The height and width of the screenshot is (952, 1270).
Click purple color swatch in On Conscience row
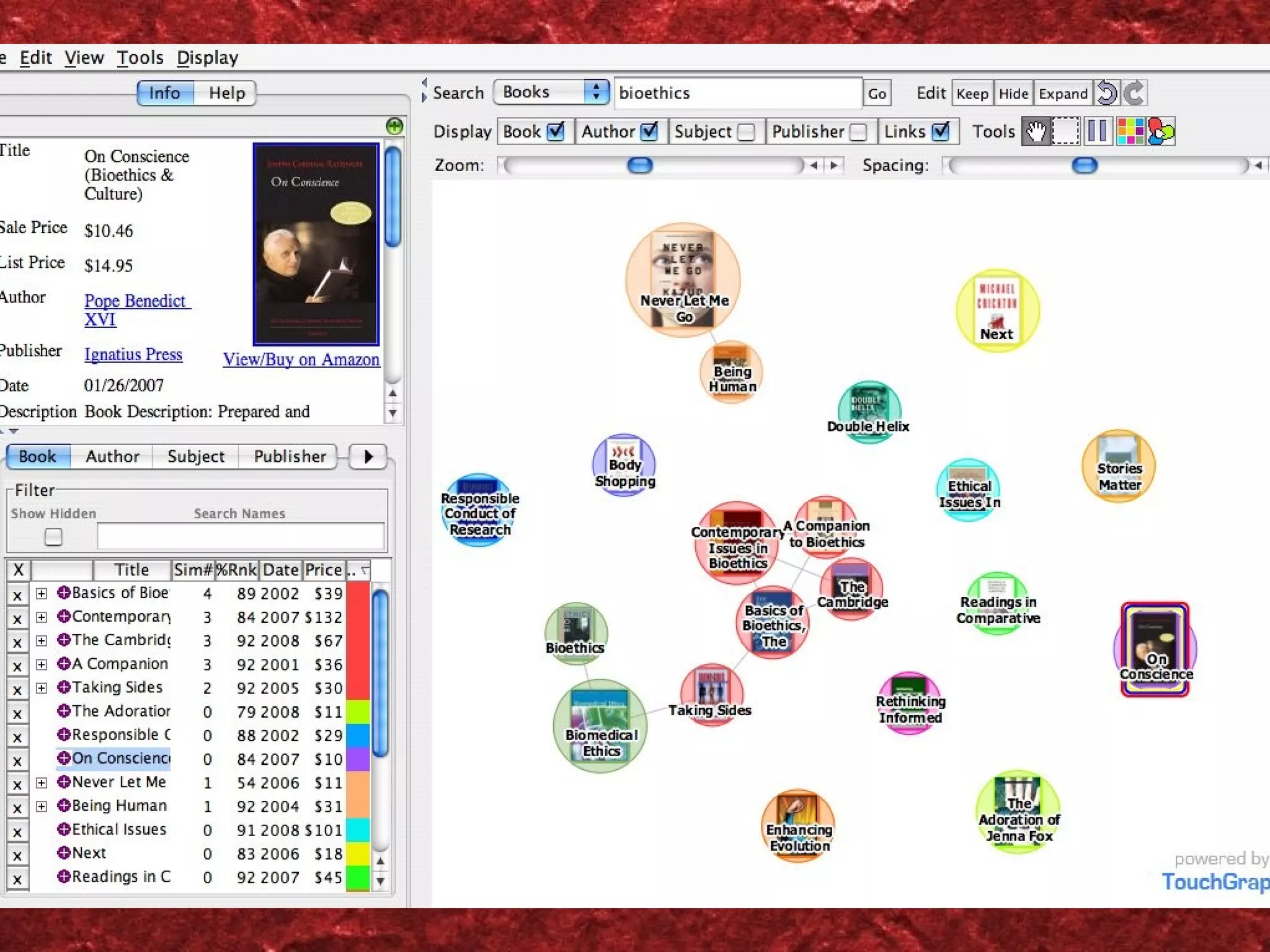pos(358,759)
